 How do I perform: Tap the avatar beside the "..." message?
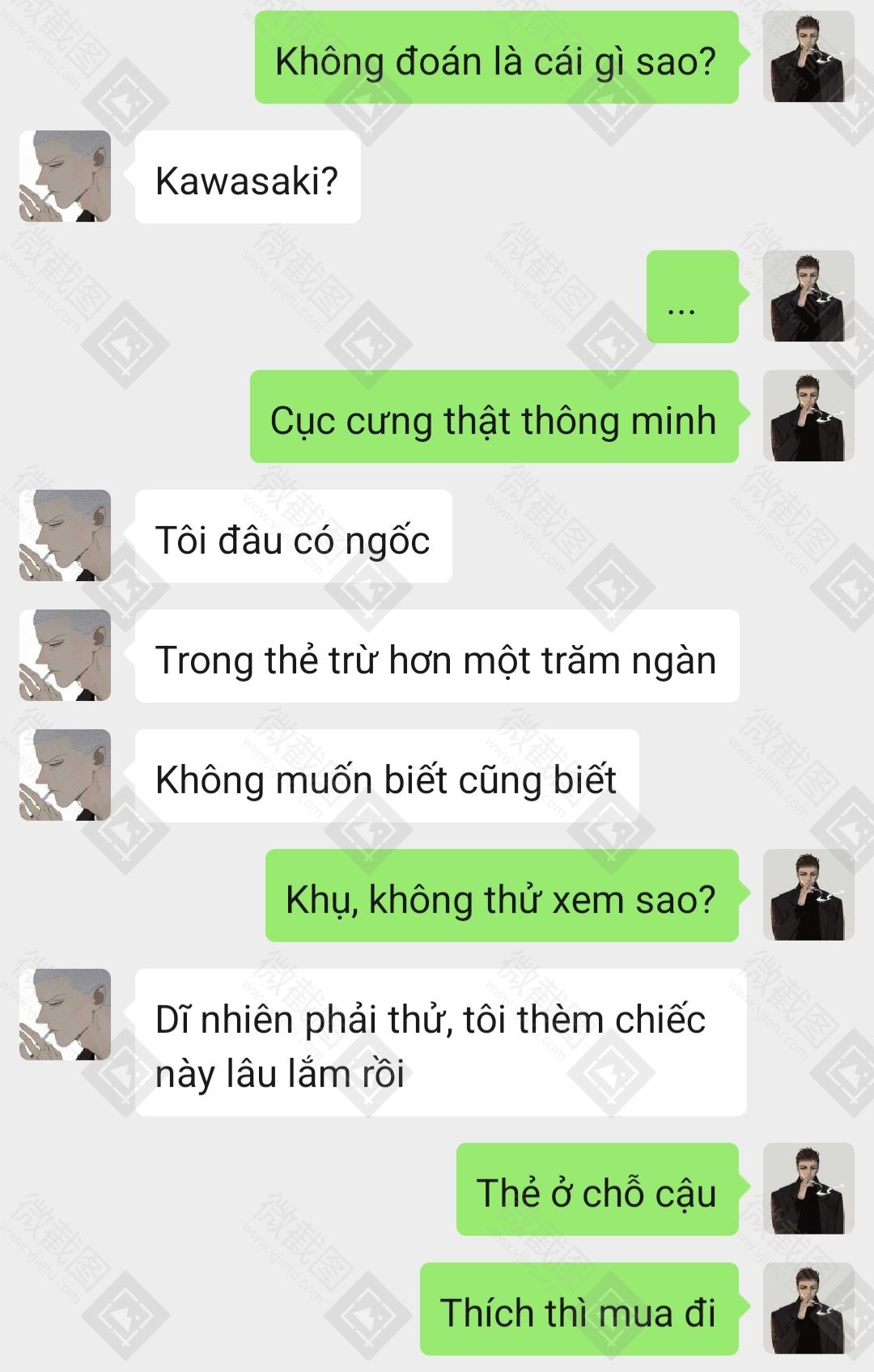click(x=808, y=296)
